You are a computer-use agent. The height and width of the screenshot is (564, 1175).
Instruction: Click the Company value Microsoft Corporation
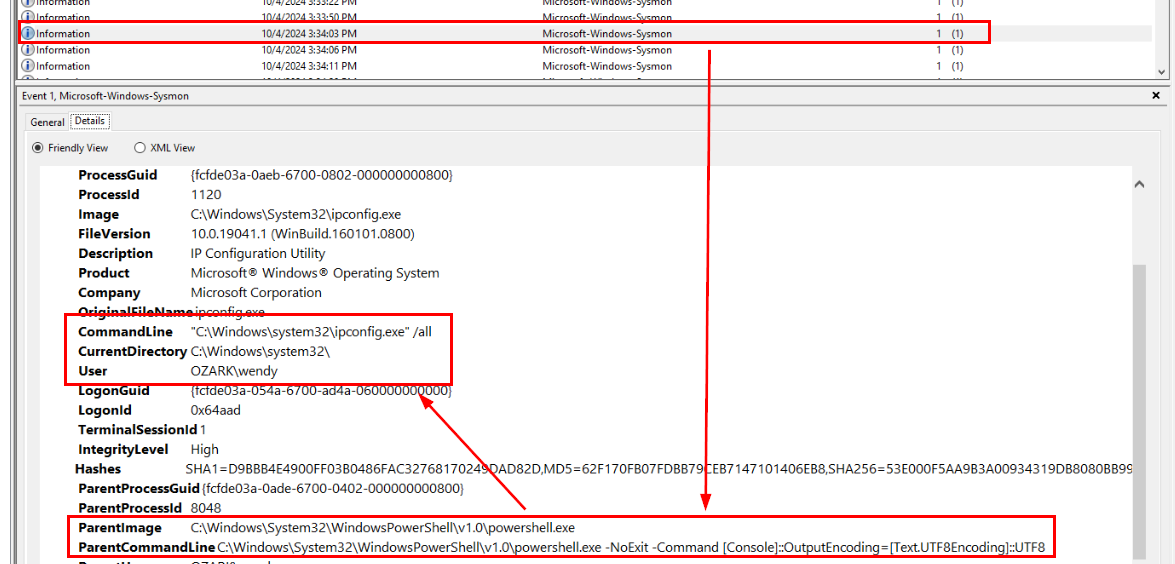point(256,292)
